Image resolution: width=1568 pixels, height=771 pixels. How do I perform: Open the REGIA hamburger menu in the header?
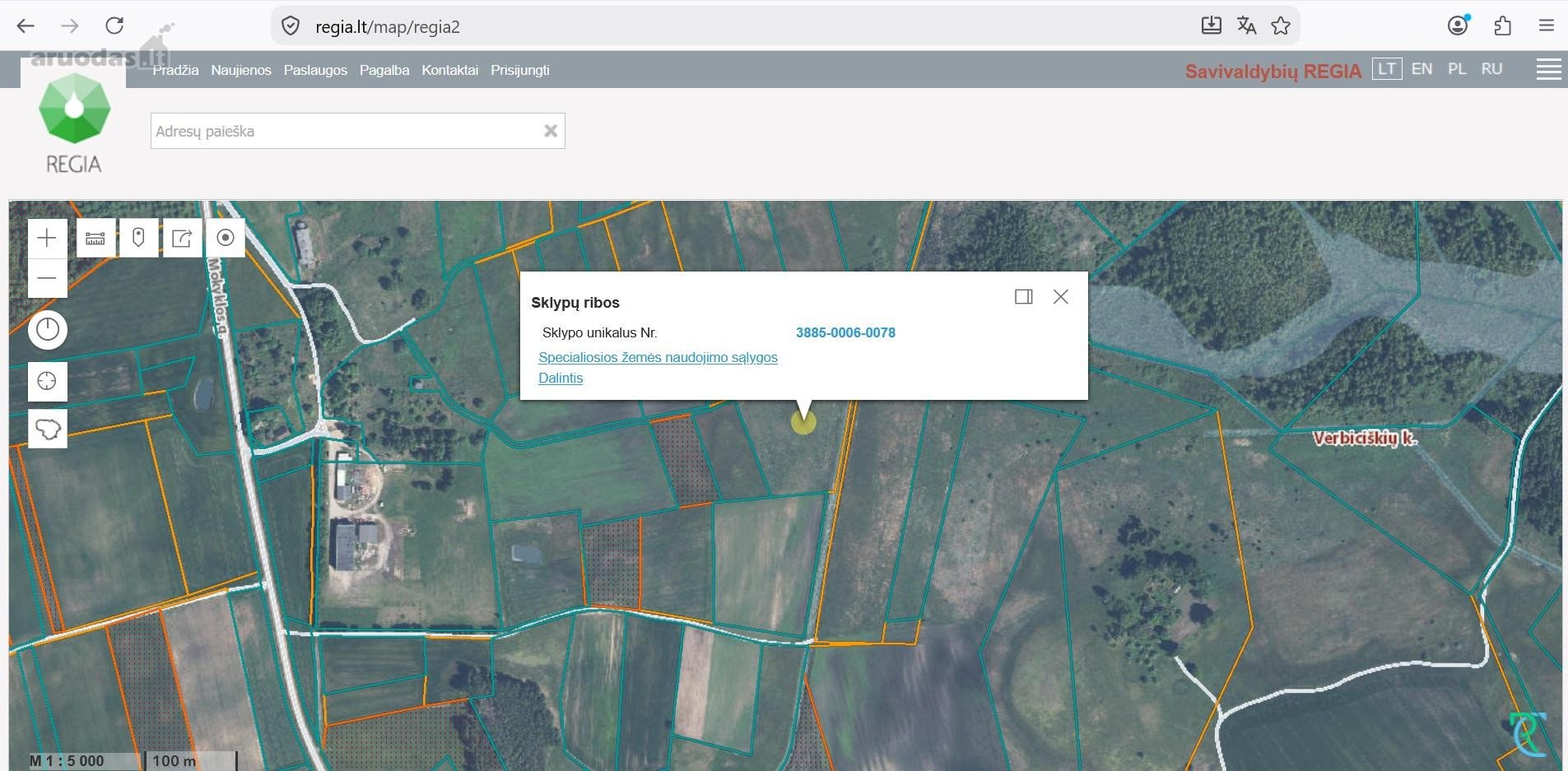[1548, 70]
